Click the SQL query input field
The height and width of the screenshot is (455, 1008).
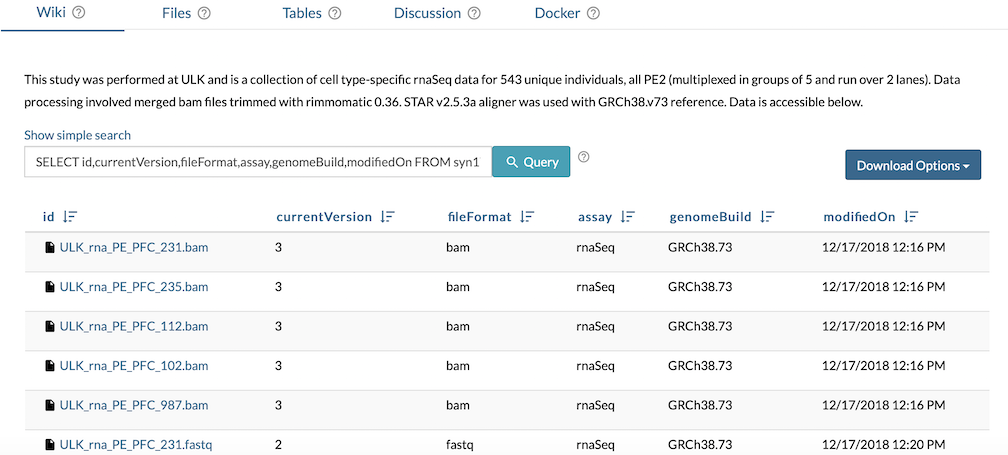257,162
